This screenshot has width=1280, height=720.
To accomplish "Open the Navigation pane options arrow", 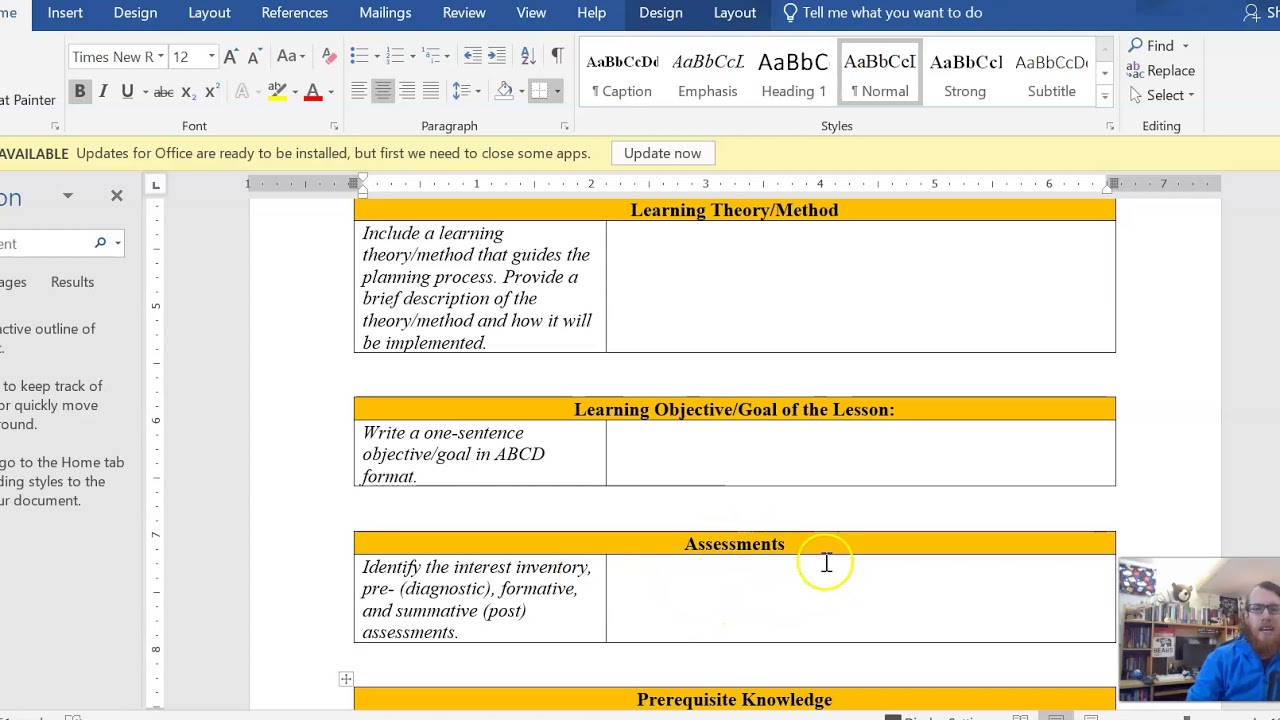I will (68, 196).
